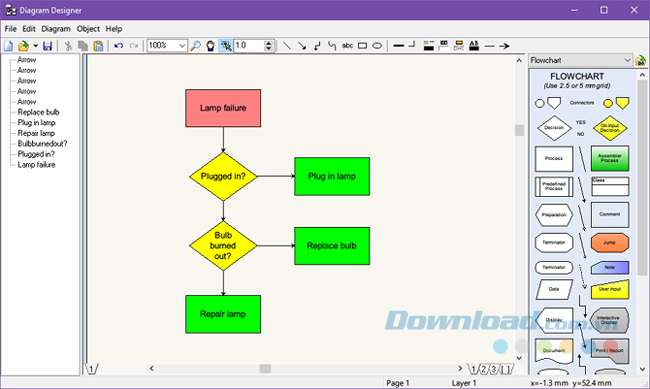Select diagram page tab 1 below the canvas

(x=92, y=369)
